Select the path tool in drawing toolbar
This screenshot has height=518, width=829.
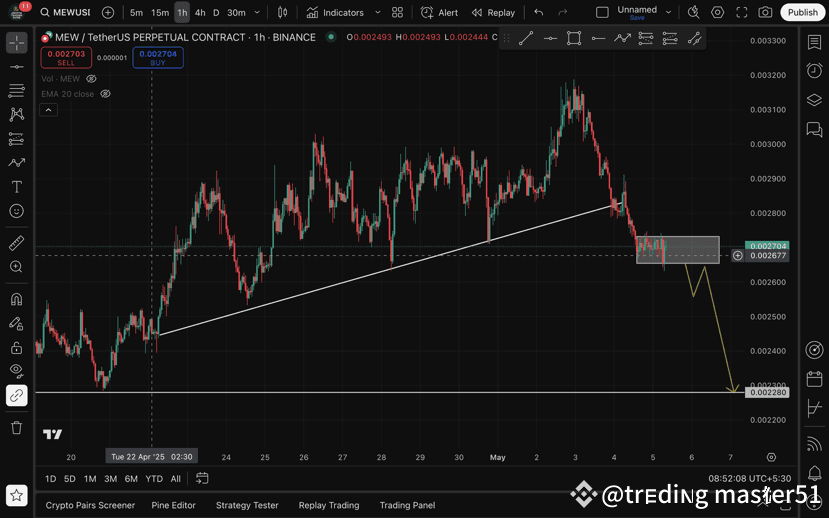(622, 38)
